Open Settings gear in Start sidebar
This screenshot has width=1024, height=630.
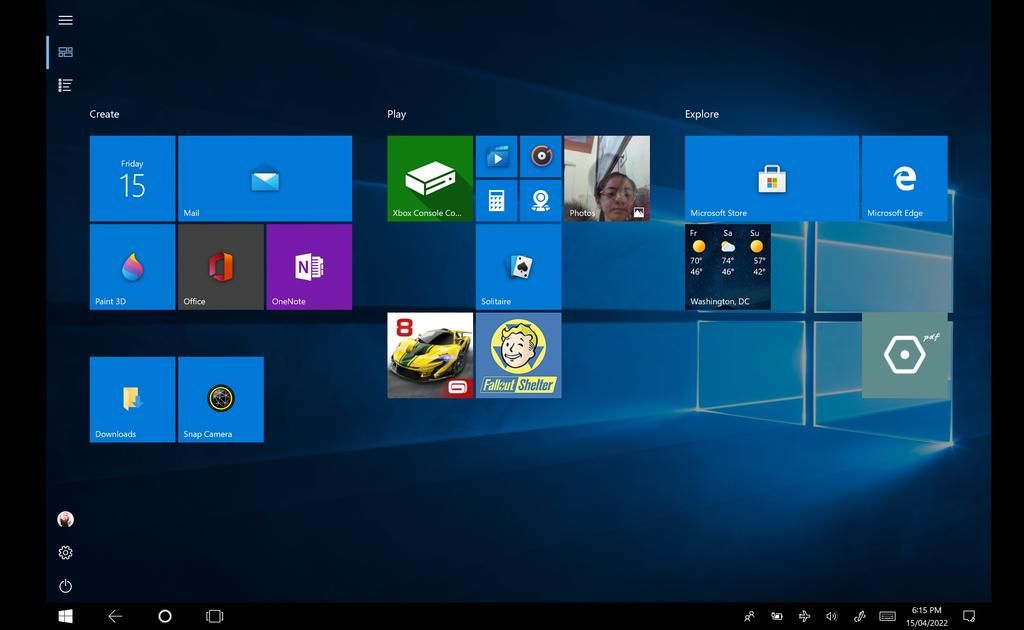[65, 553]
